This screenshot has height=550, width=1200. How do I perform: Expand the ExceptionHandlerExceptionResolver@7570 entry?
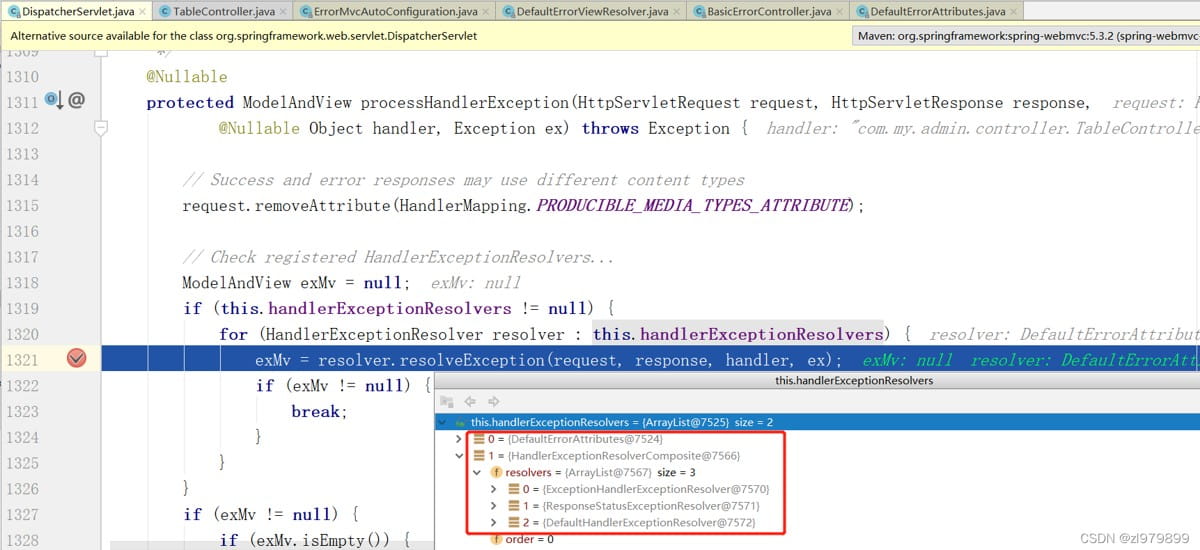point(493,489)
